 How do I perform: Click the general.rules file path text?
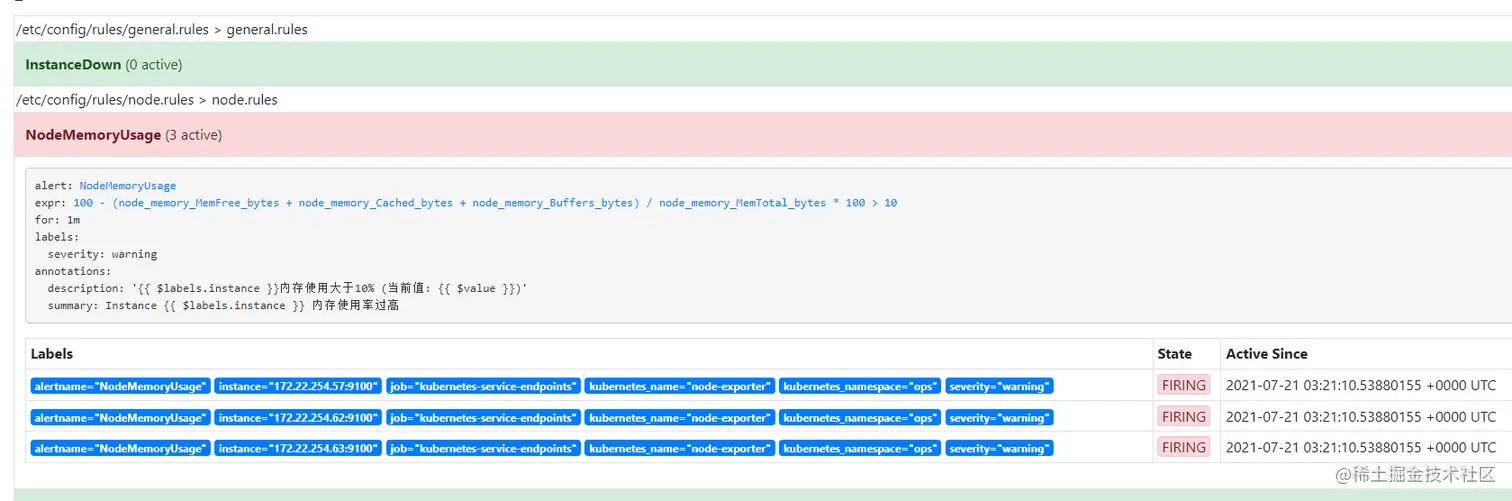(162, 29)
